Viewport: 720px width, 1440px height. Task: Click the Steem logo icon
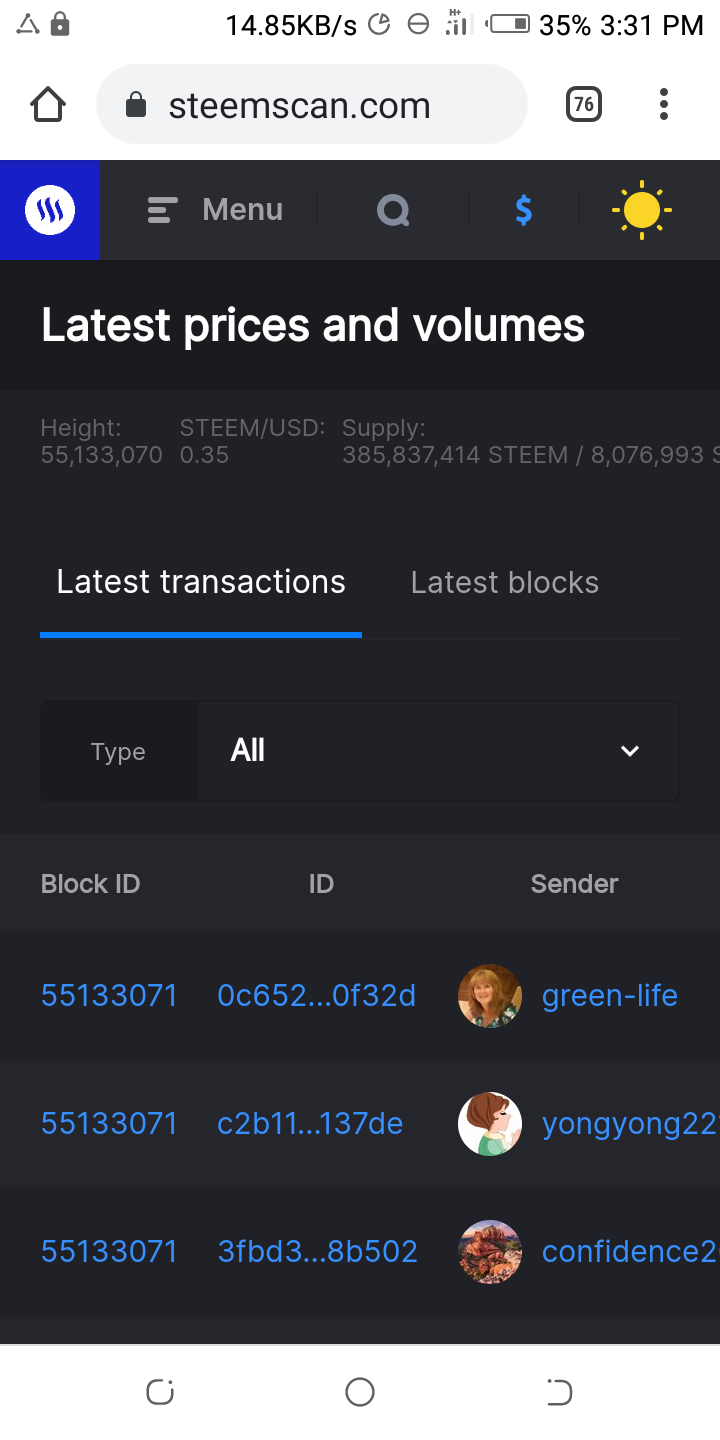(50, 210)
